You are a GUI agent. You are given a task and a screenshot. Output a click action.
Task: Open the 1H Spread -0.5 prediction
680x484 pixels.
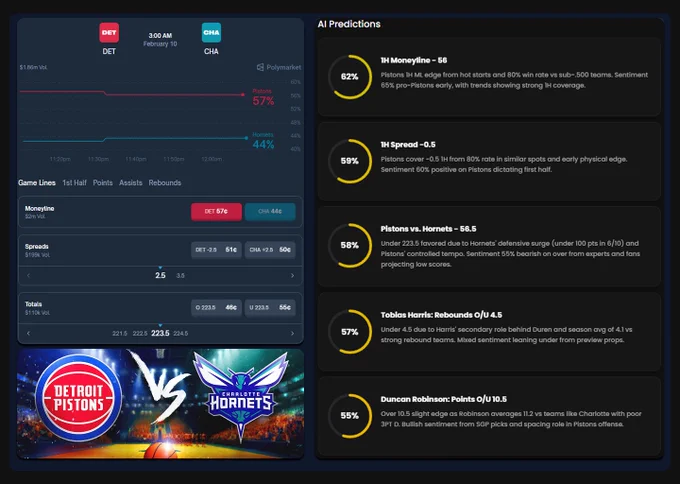(489, 161)
